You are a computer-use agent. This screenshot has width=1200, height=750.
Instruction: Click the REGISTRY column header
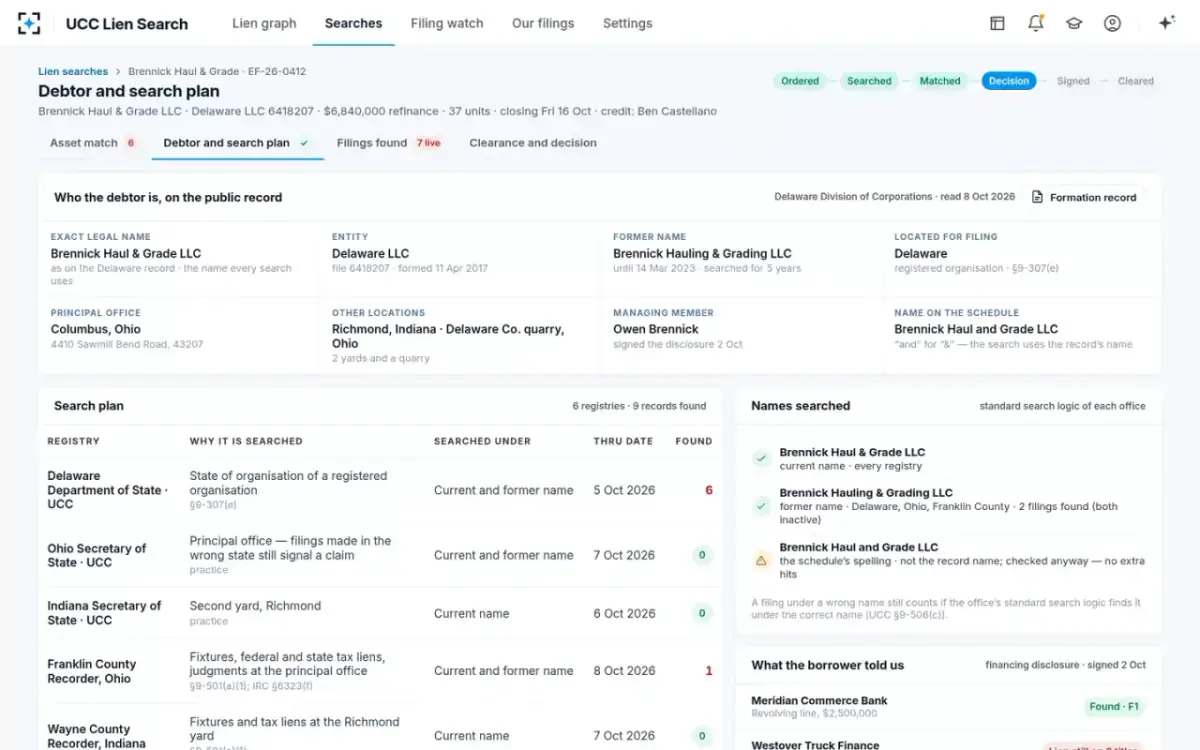coord(74,441)
